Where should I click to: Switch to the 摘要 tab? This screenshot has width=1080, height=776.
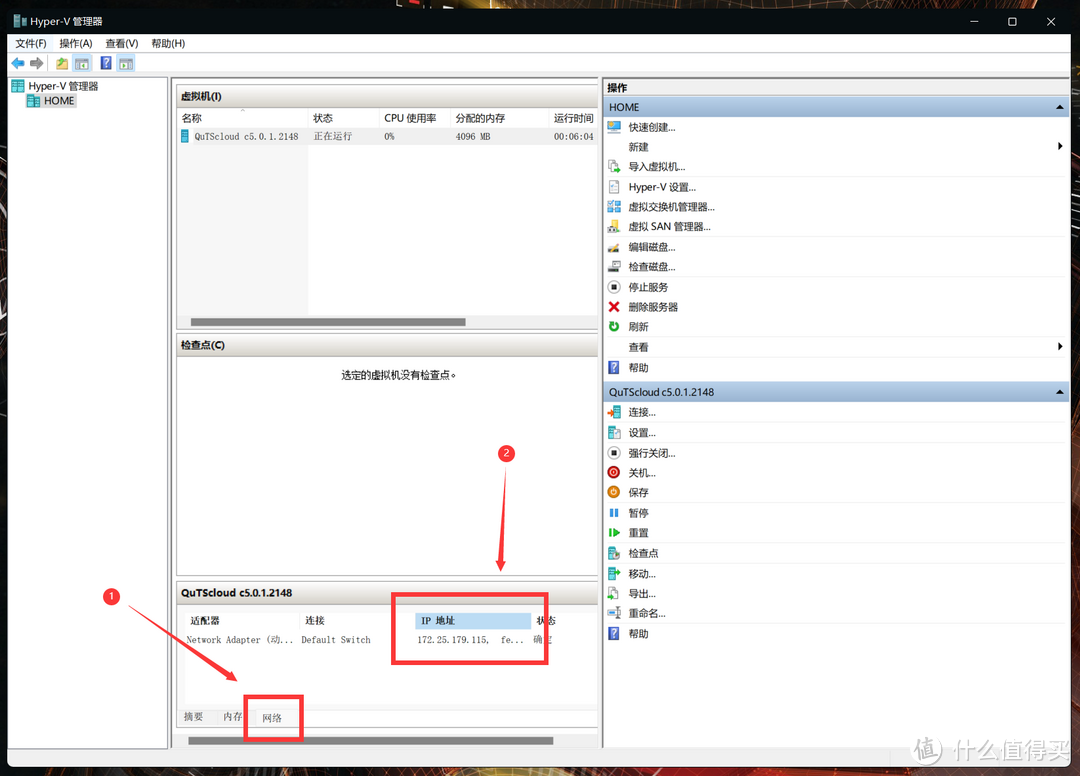tap(194, 717)
